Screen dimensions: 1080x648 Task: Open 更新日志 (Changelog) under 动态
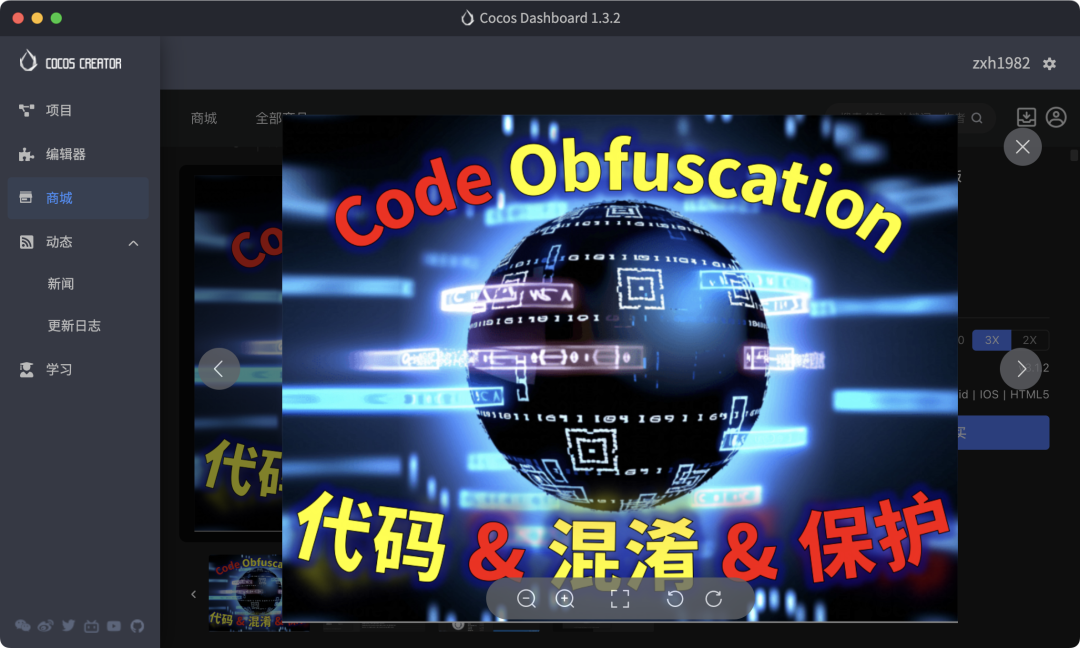click(74, 326)
